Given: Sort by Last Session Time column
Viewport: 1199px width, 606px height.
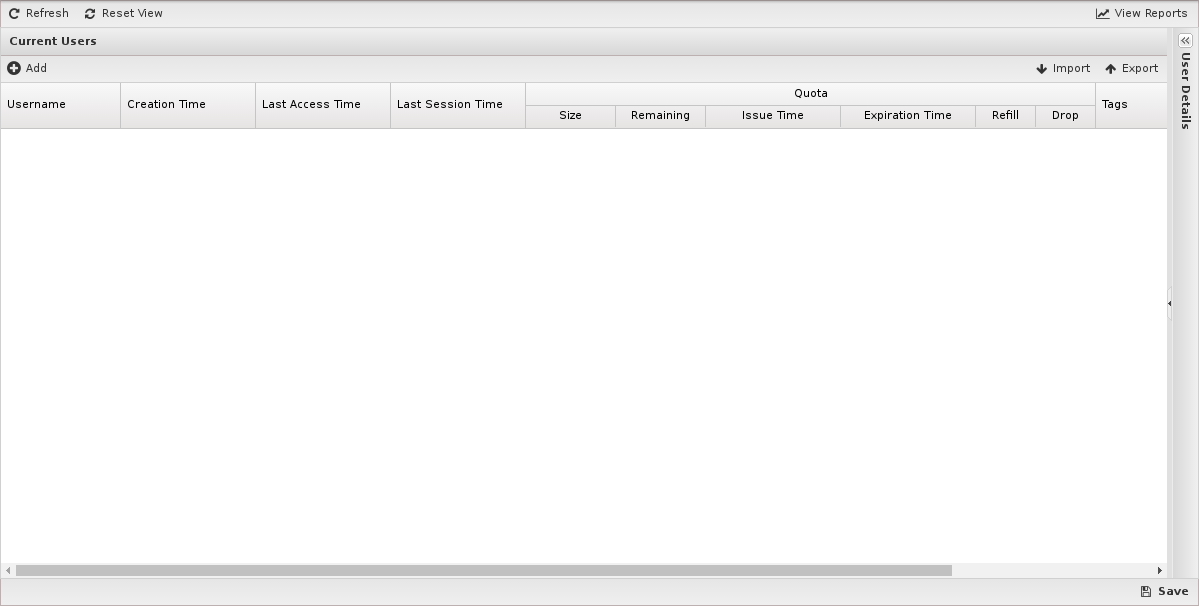Looking at the screenshot, I should click(458, 105).
